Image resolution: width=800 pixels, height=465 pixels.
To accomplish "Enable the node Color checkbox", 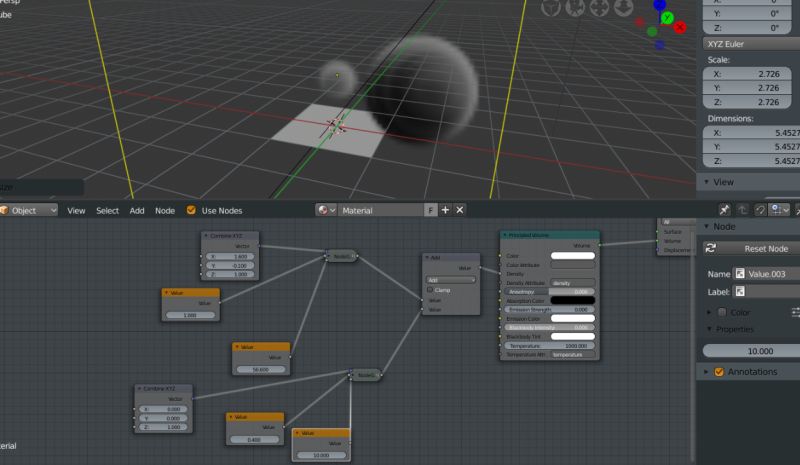I will 722,312.
